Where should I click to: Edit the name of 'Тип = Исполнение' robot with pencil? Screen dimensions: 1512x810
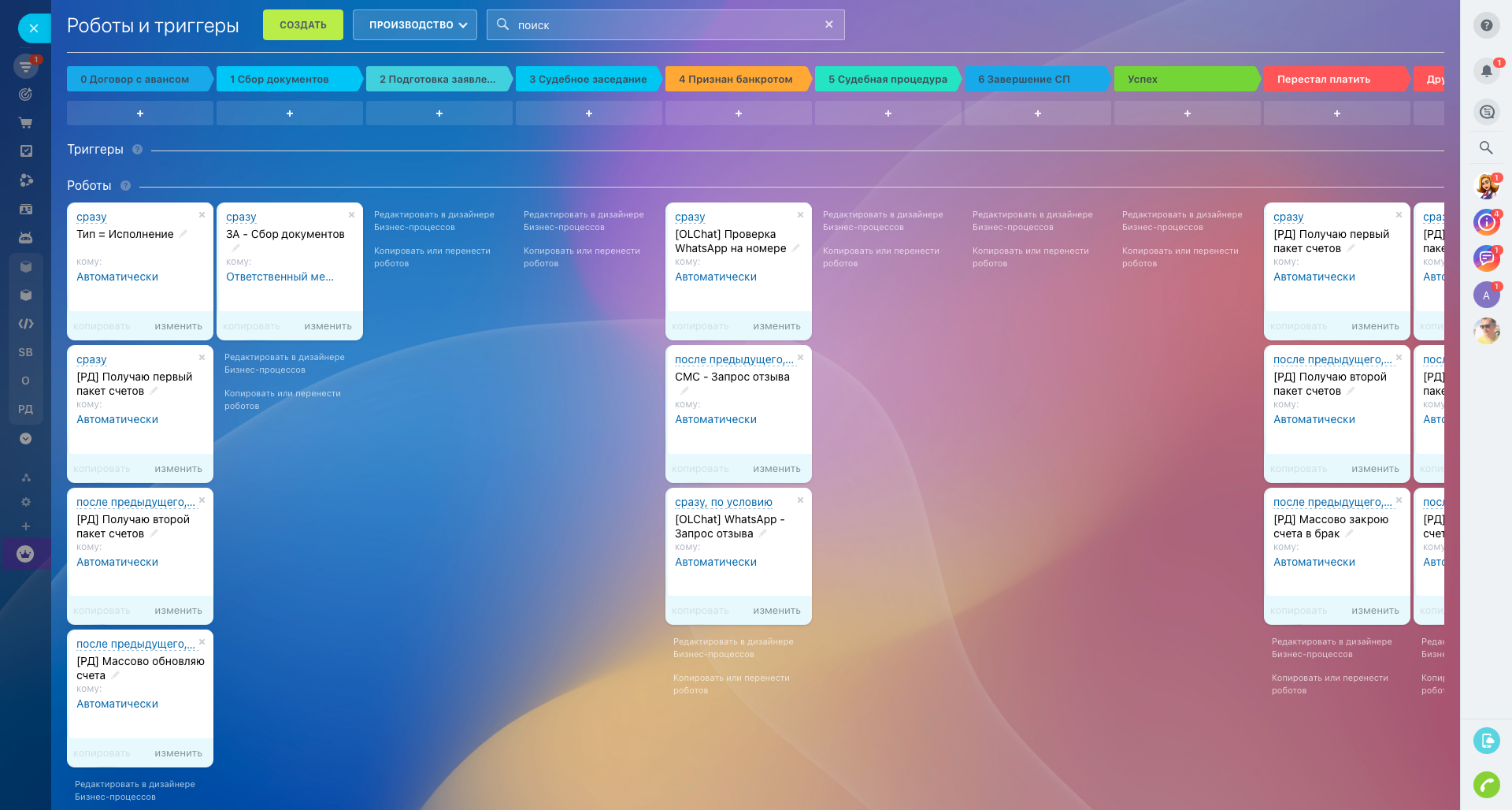pos(183,234)
